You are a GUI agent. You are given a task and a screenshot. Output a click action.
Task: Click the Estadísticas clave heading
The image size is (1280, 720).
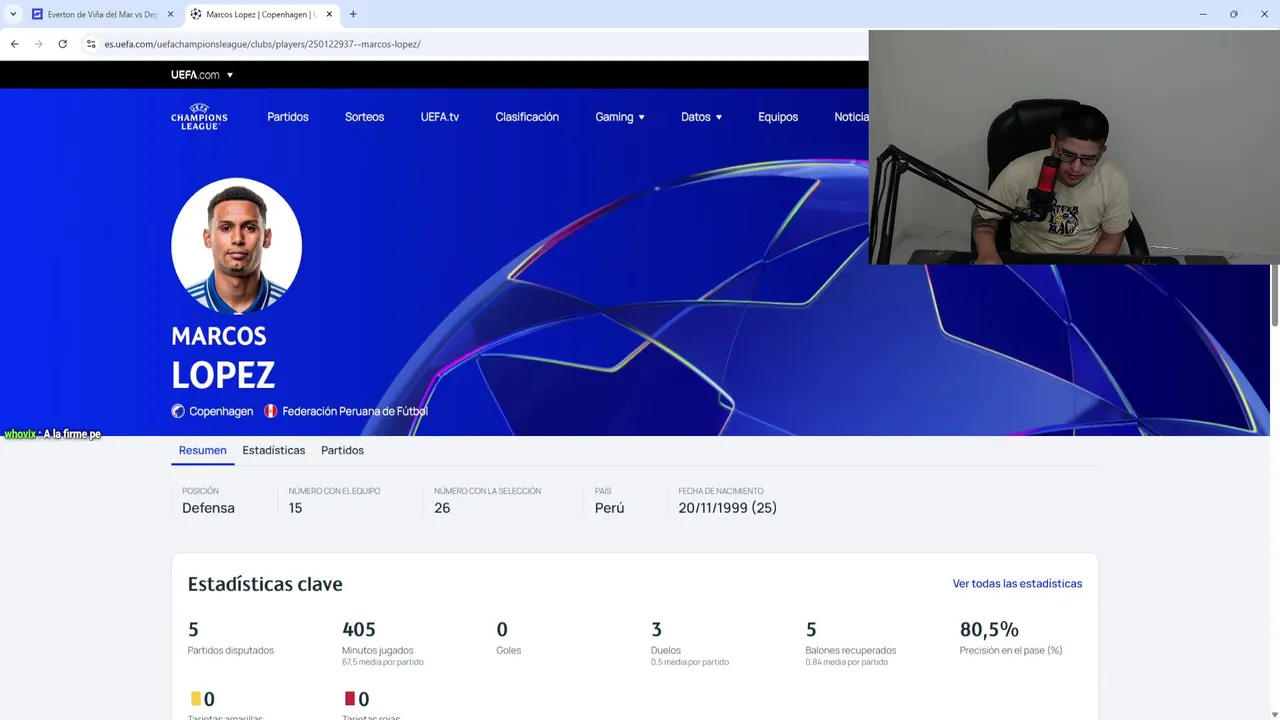click(265, 584)
